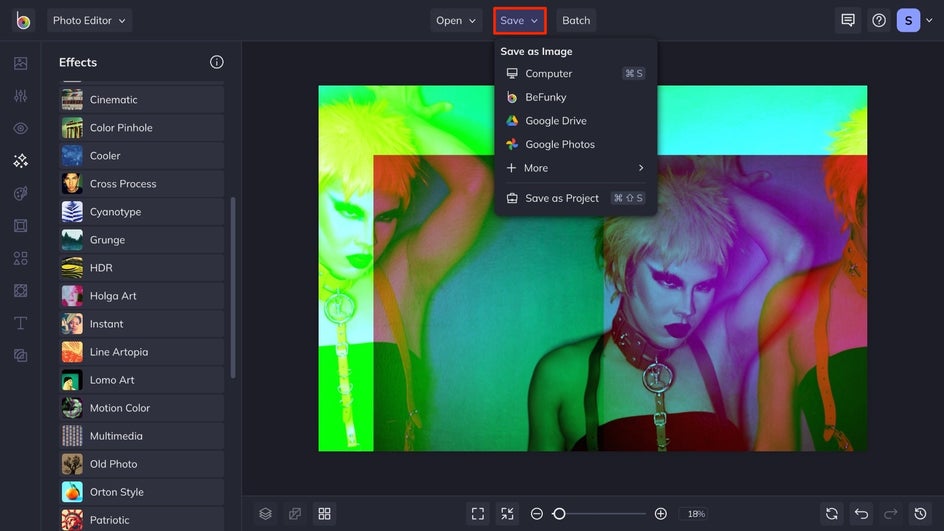
Task: Click the BeFunky logo icon
Action: click(x=23, y=20)
